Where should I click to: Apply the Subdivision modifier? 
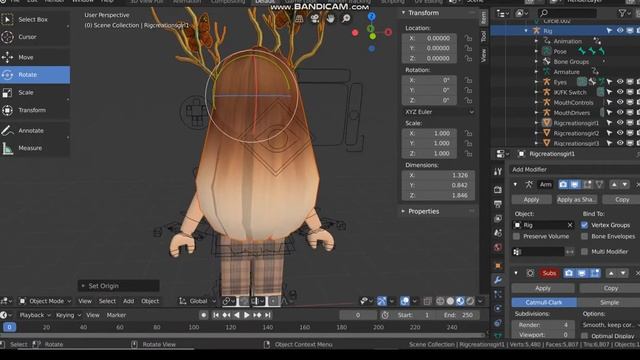(543, 288)
